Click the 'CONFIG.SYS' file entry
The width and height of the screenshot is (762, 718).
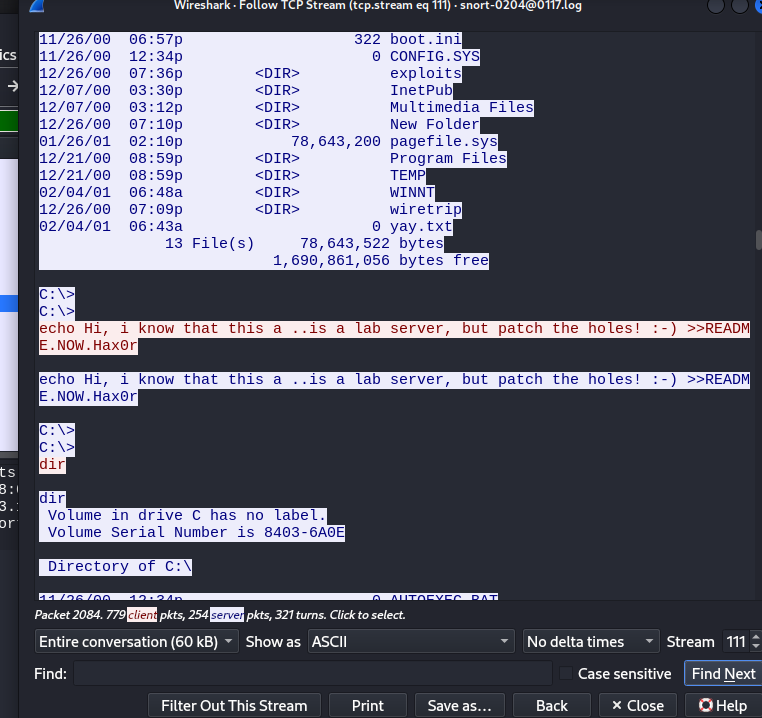click(x=435, y=56)
